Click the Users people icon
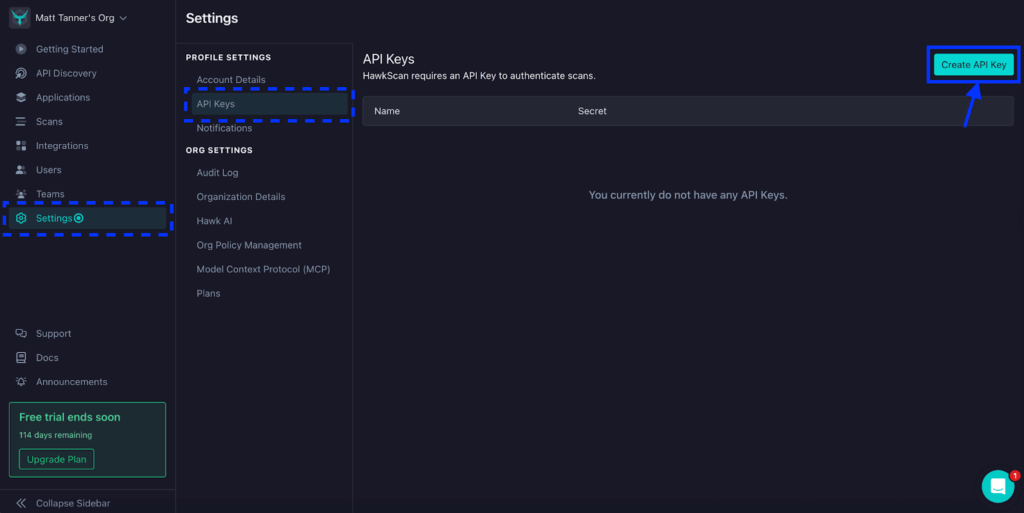The width and height of the screenshot is (1024, 513). pos(21,170)
